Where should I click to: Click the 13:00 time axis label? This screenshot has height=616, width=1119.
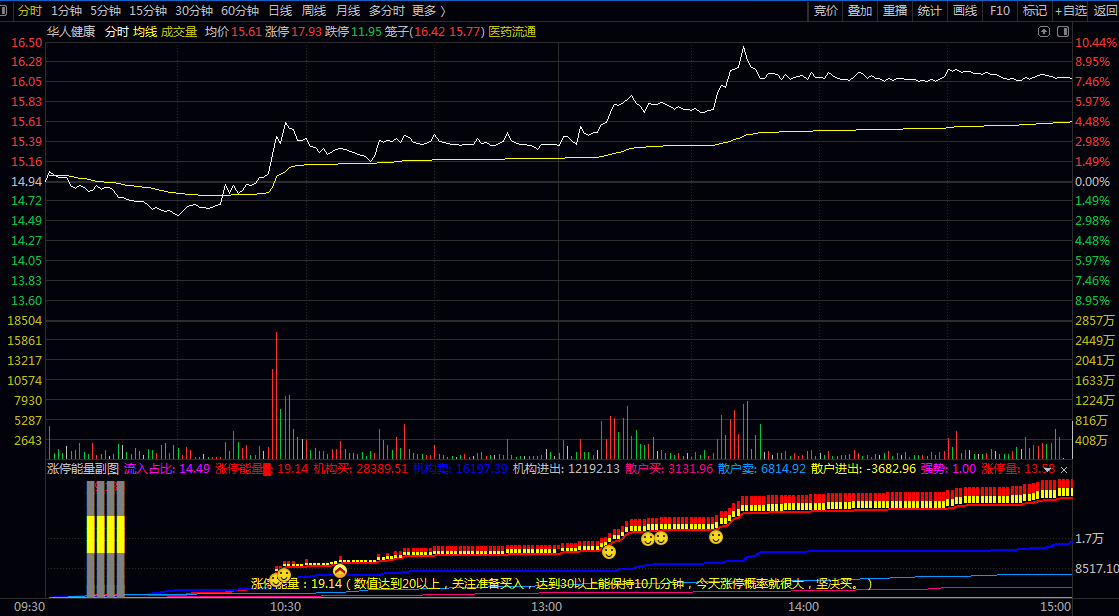[547, 607]
